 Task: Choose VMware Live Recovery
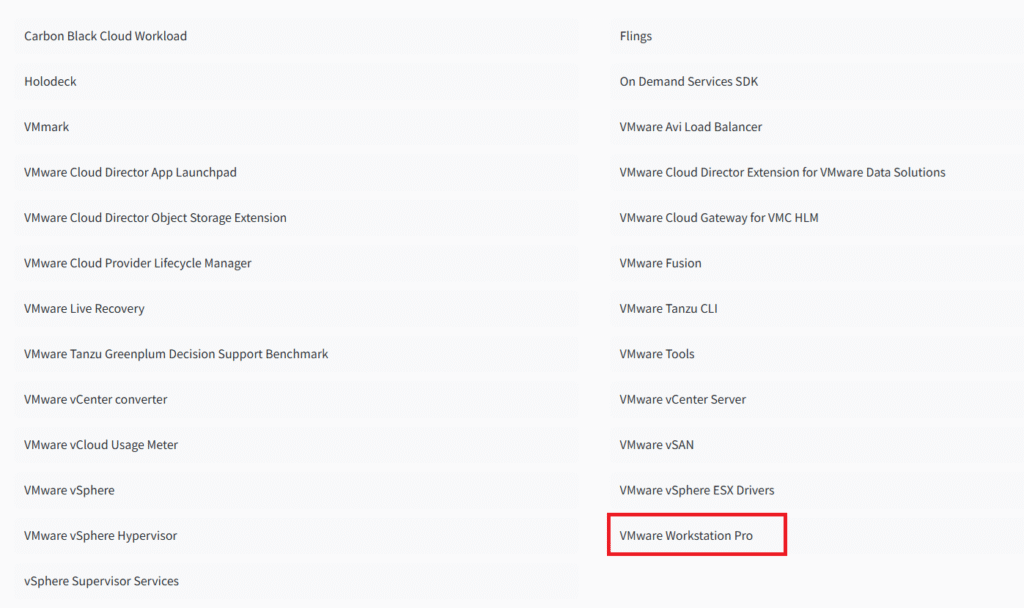[x=84, y=309]
